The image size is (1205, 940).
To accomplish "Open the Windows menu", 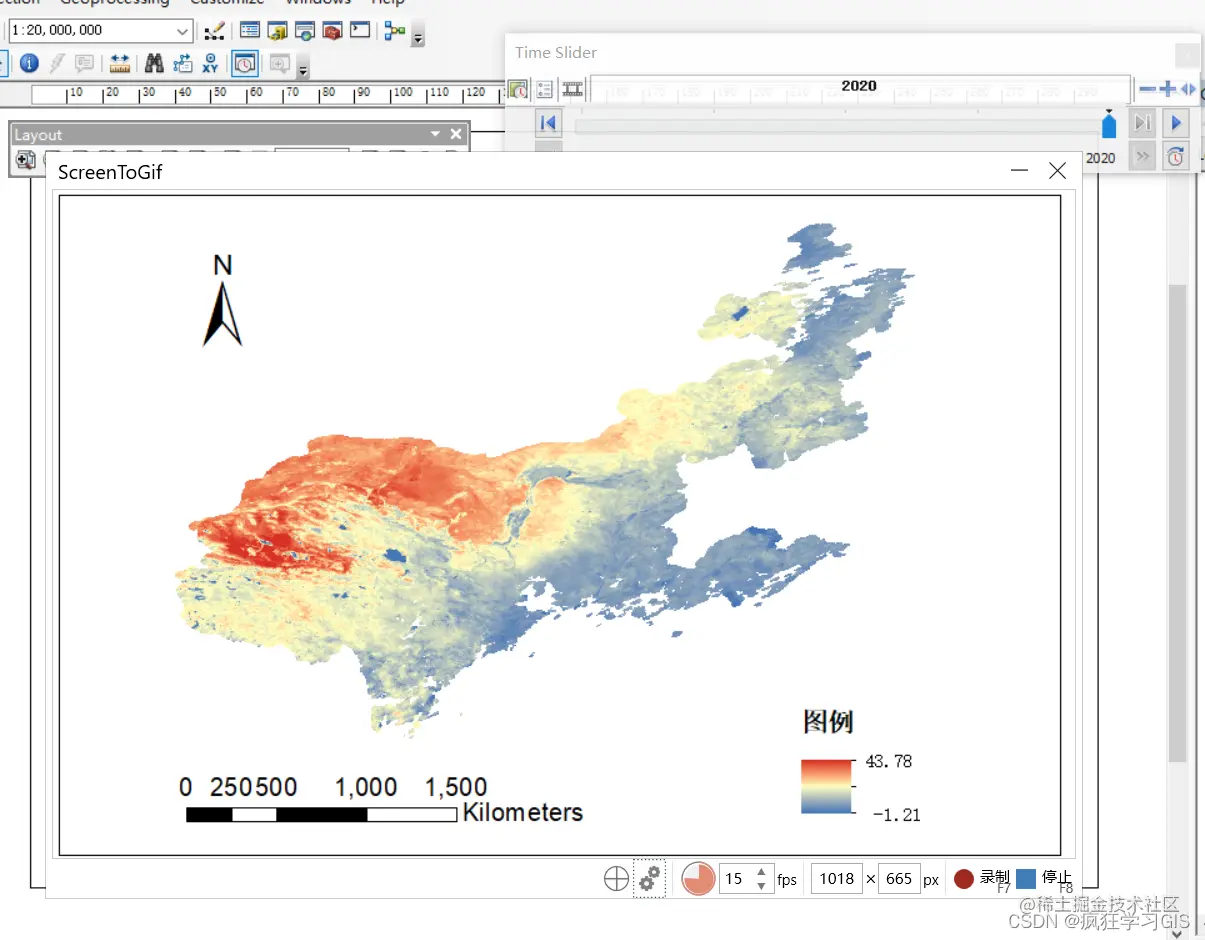I will click(318, 3).
